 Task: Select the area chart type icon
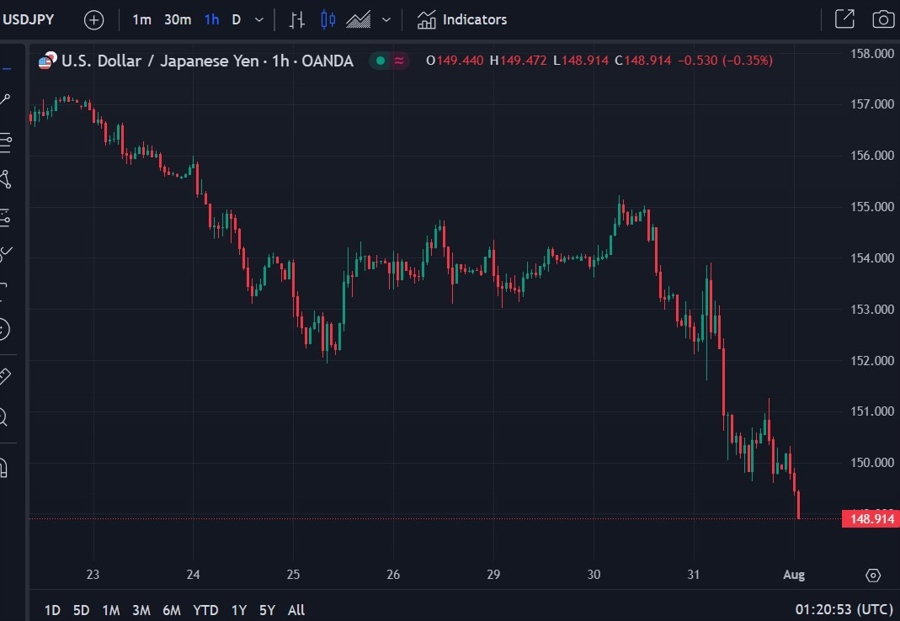(x=358, y=20)
